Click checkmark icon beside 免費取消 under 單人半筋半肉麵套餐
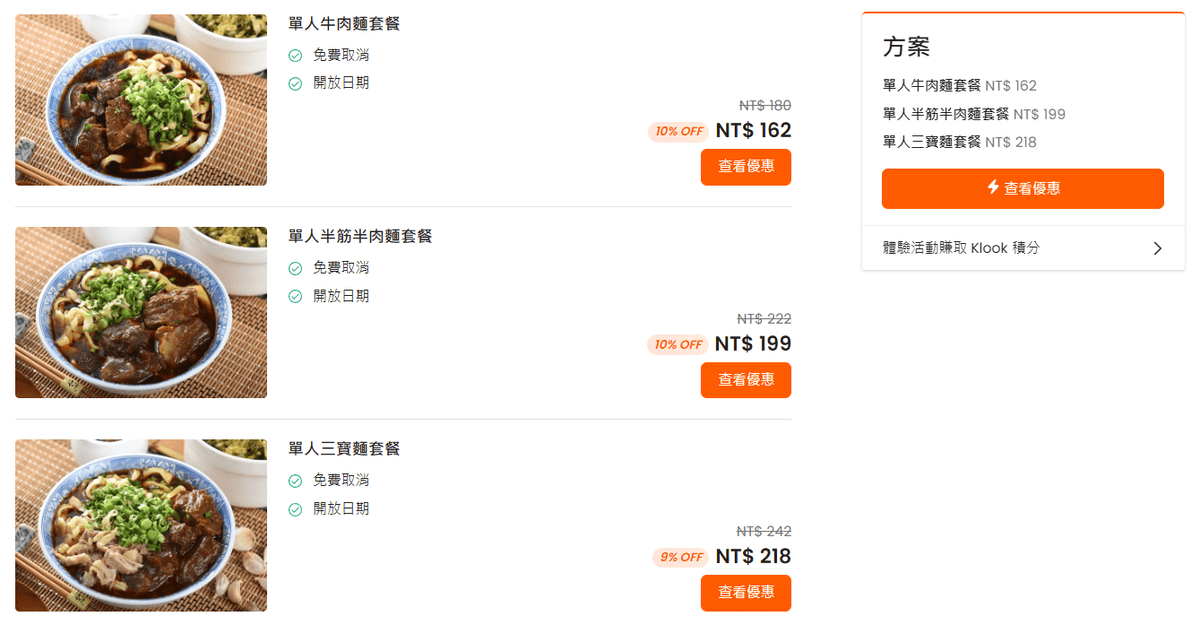Image resolution: width=1200 pixels, height=625 pixels. [295, 269]
